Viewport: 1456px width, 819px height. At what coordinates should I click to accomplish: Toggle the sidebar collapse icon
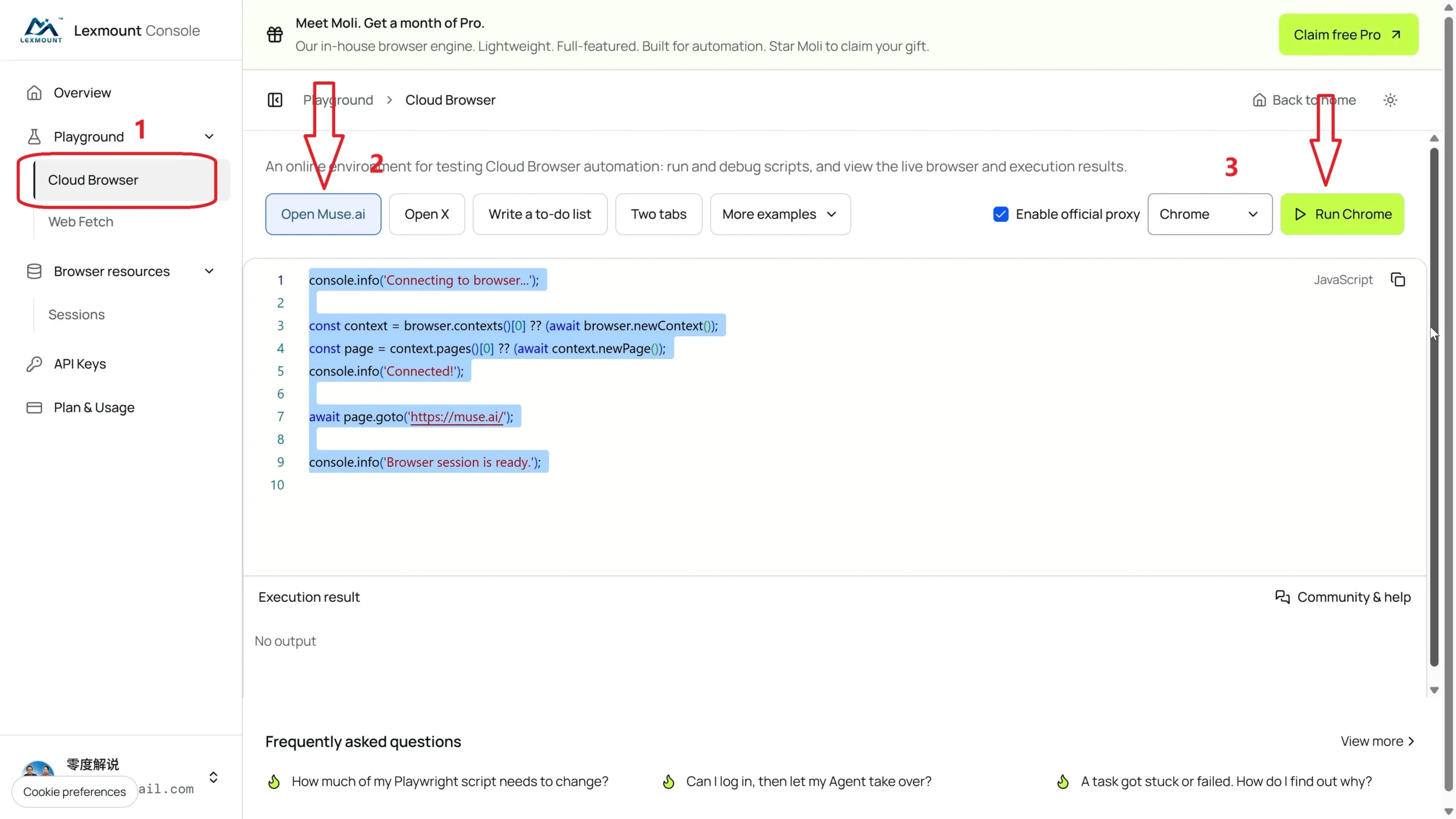pos(275,100)
